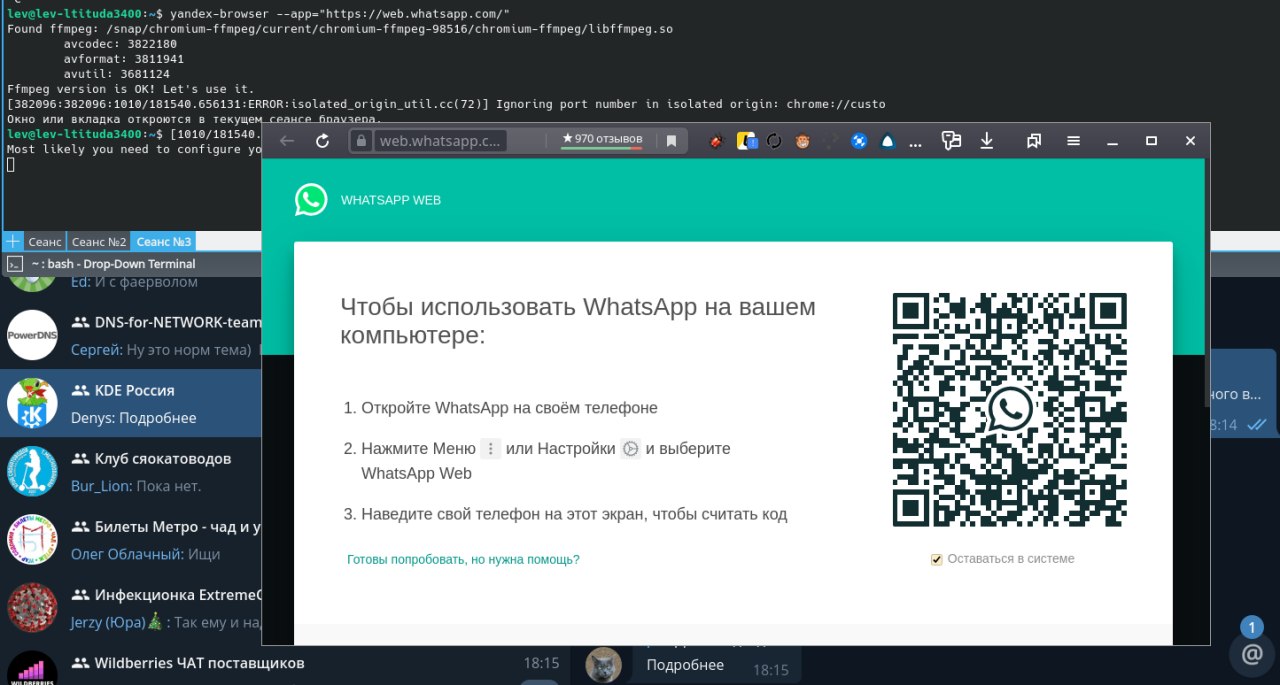
Task: Select the Сеанс №3 terminal tab
Action: 164,241
